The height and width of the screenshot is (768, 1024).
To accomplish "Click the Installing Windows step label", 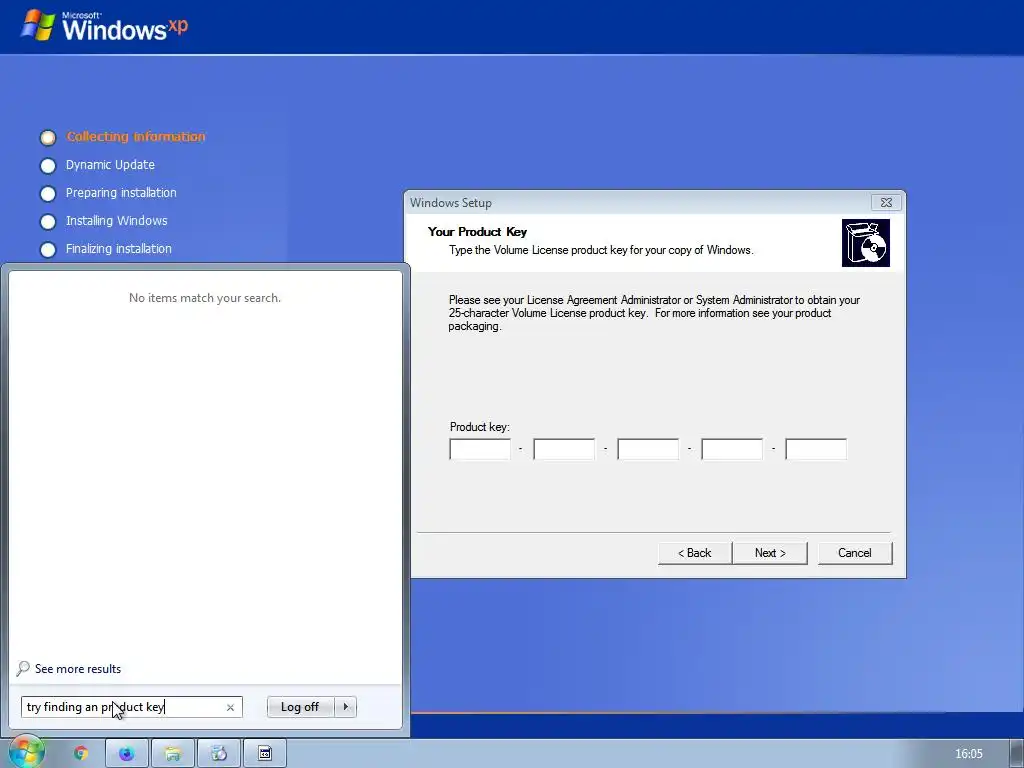I will coord(116,221).
